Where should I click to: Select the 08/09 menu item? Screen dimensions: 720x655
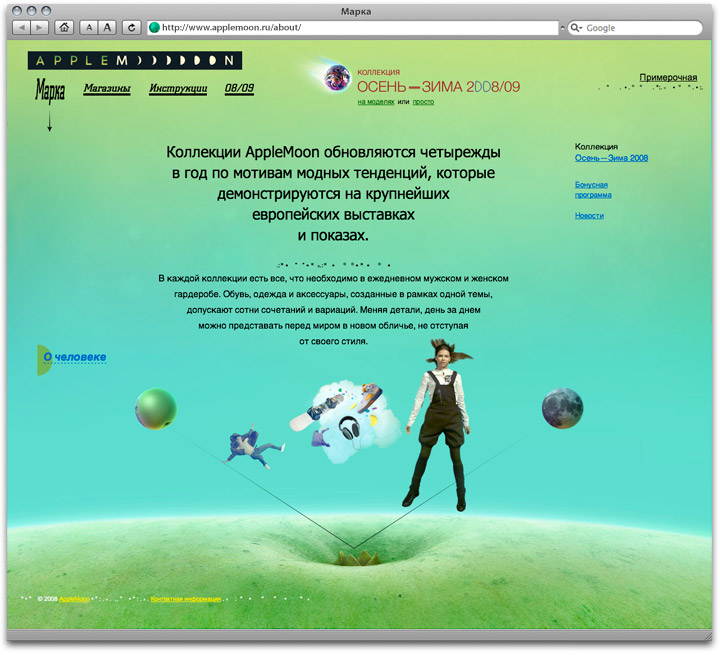[239, 89]
